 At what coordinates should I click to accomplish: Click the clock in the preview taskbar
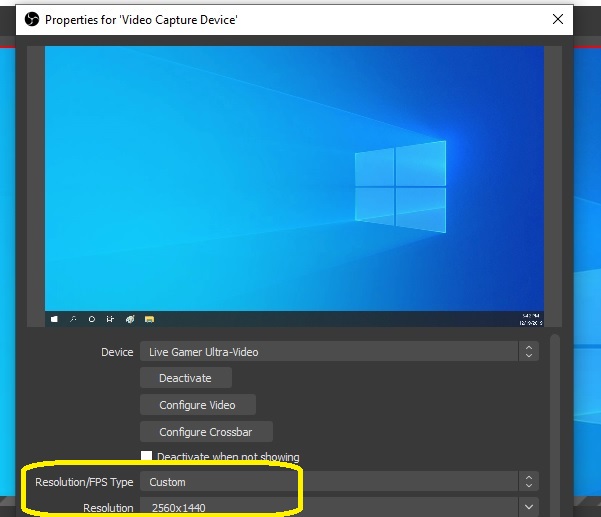[x=528, y=319]
